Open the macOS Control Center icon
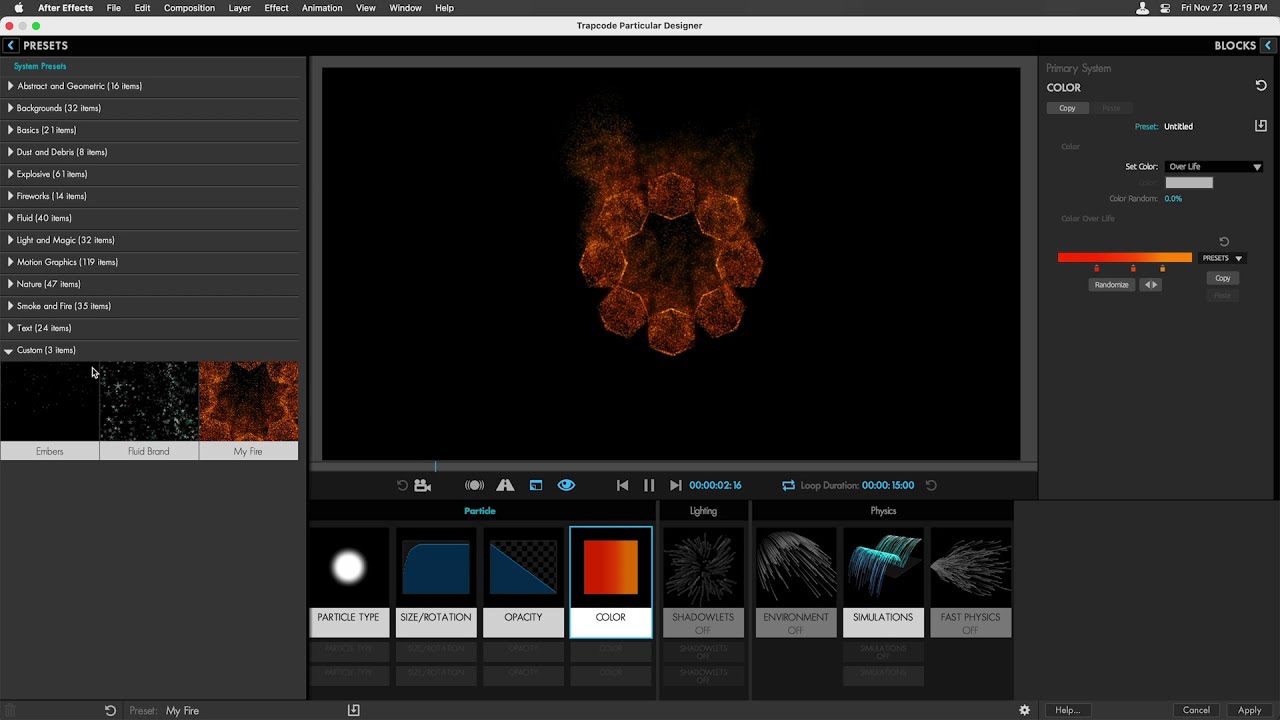Image resolution: width=1280 pixels, height=720 pixels. coord(1166,8)
